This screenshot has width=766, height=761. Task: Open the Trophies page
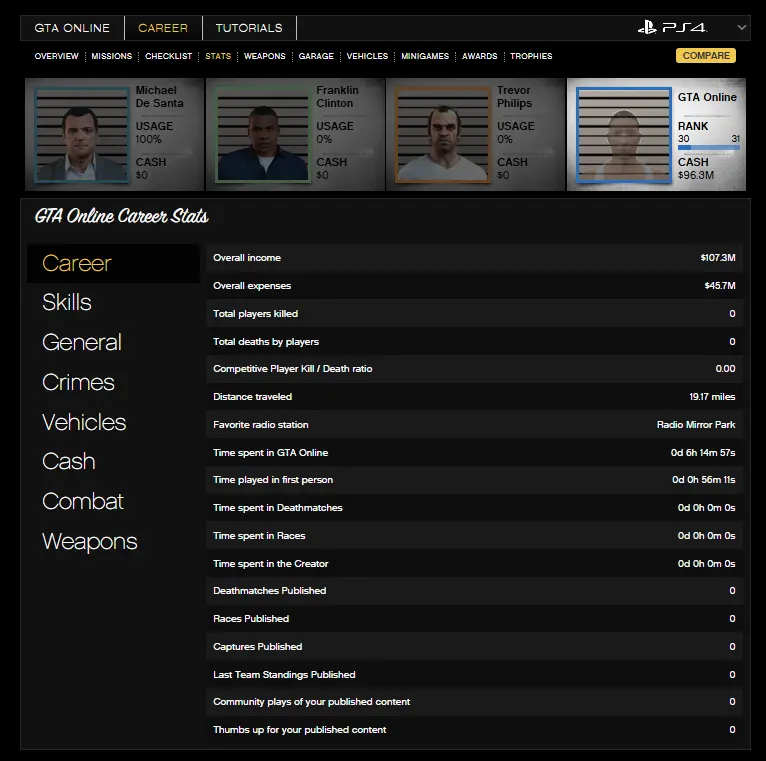[x=531, y=56]
